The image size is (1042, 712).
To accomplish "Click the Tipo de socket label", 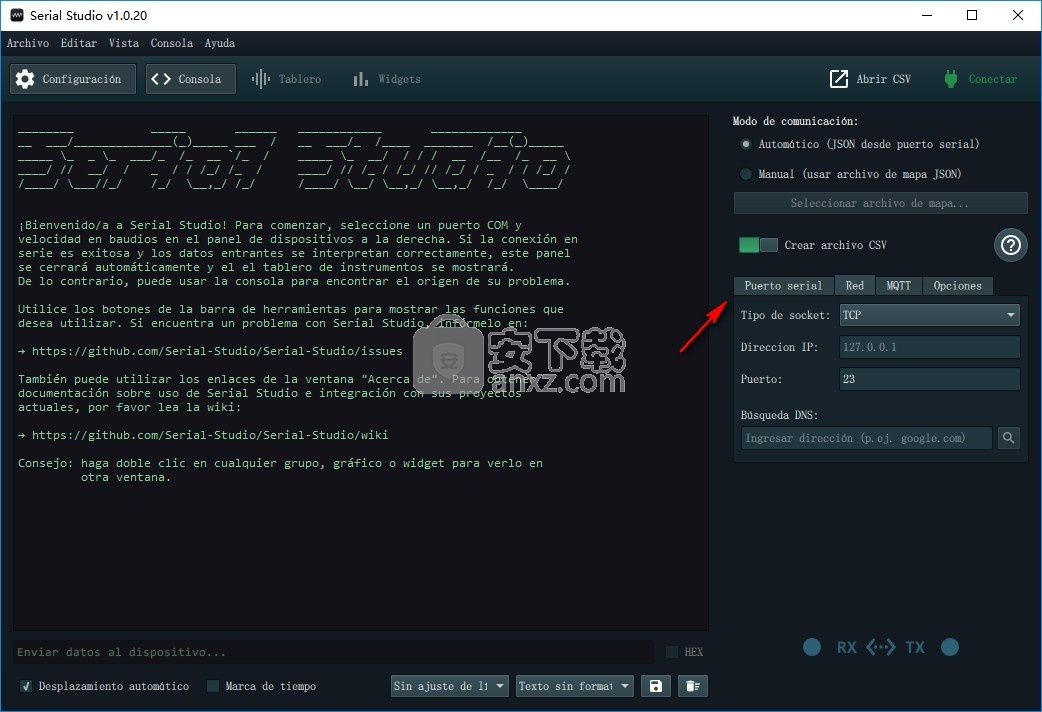I will point(785,315).
